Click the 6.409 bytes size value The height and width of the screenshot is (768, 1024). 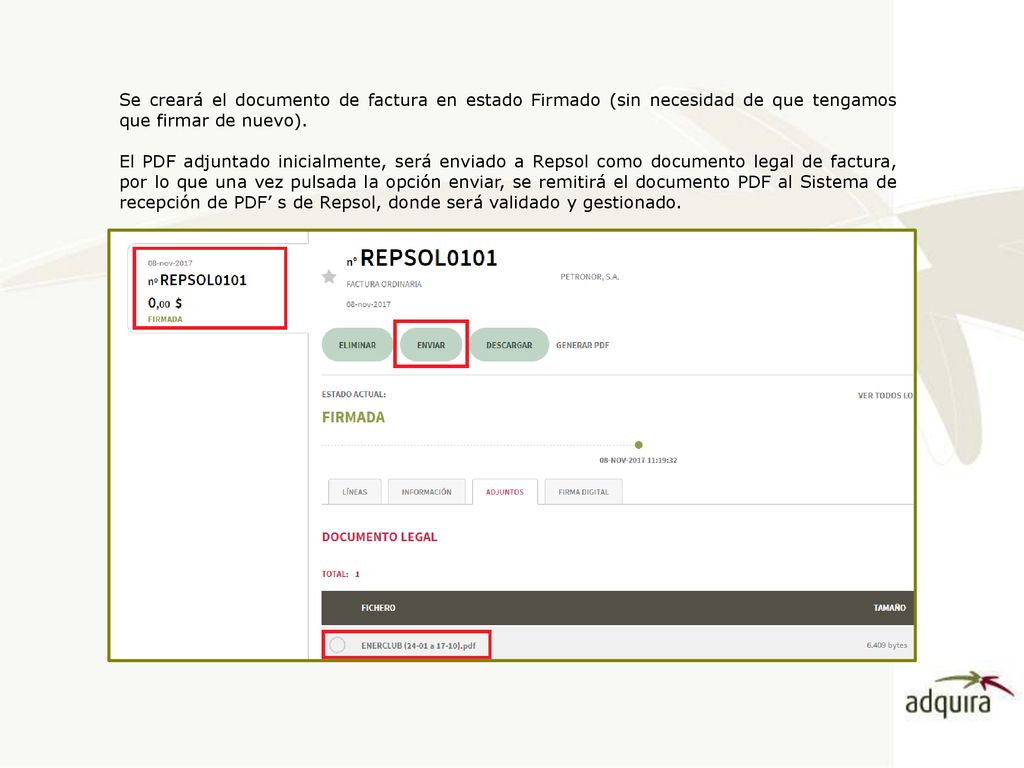click(887, 645)
